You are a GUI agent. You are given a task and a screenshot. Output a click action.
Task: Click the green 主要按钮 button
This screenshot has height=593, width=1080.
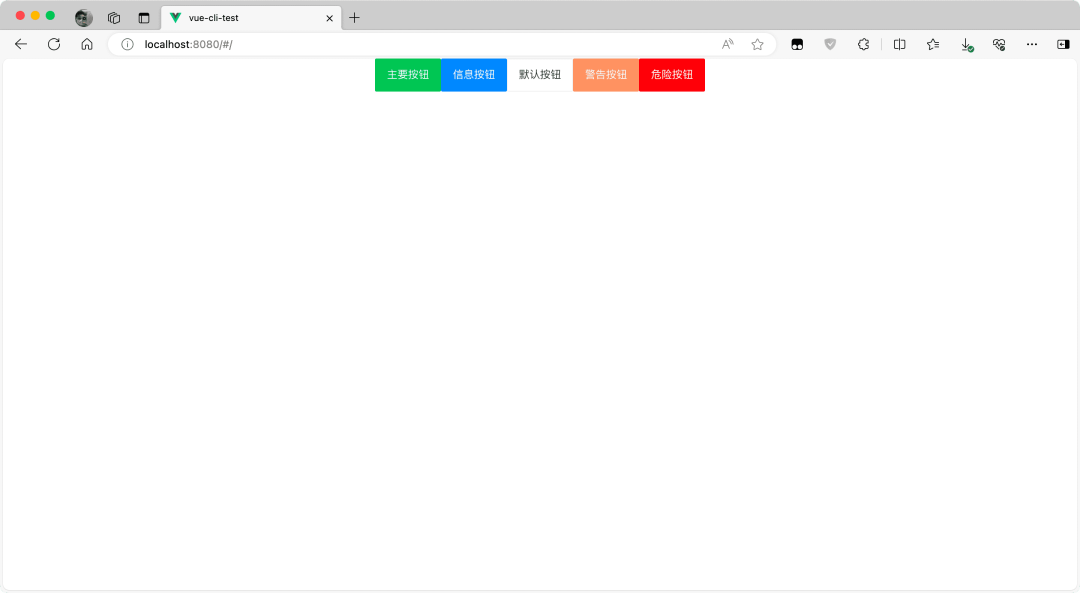tap(408, 74)
